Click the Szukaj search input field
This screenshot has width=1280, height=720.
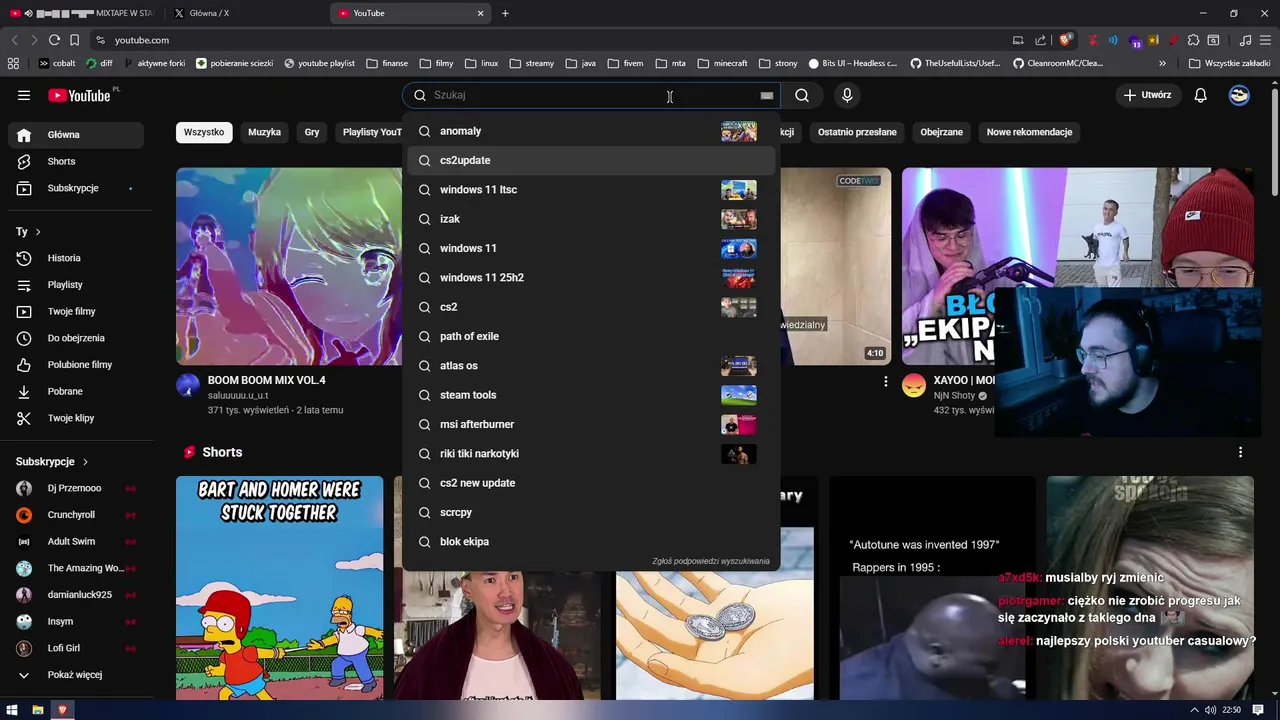(x=590, y=95)
